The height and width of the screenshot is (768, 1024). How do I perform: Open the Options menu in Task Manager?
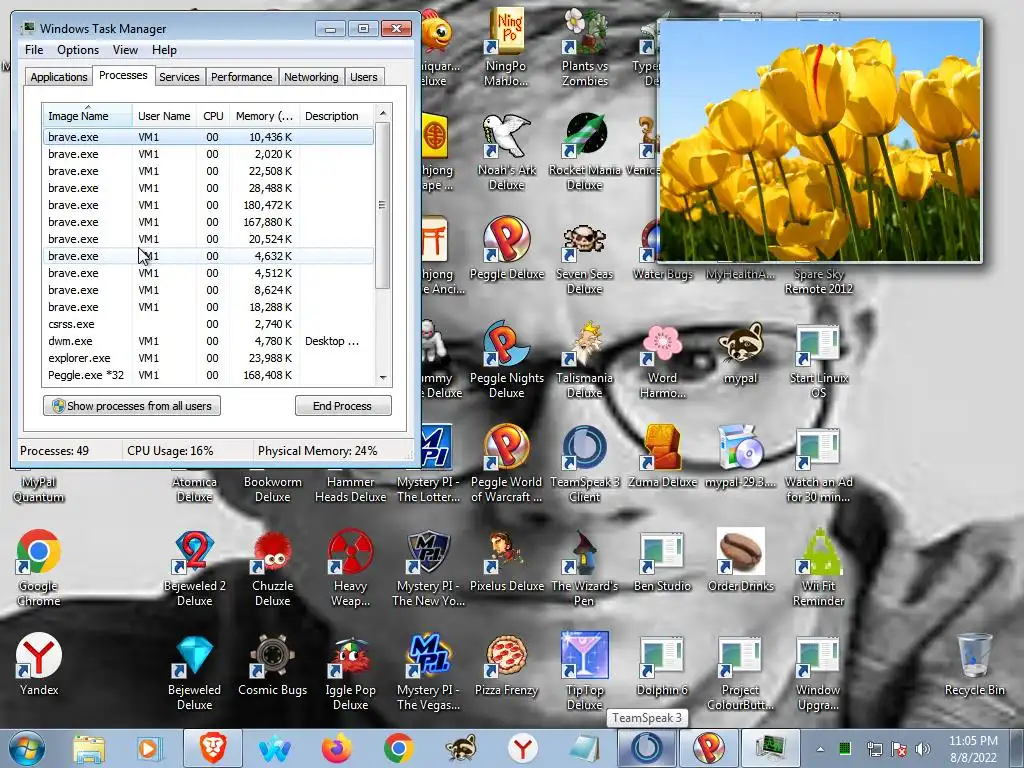[x=78, y=50]
